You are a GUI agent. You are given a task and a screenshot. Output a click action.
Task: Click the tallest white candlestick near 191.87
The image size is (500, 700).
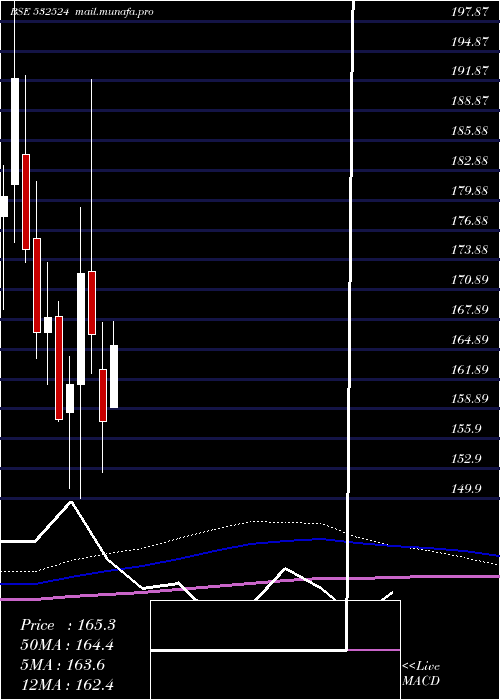tap(15, 131)
